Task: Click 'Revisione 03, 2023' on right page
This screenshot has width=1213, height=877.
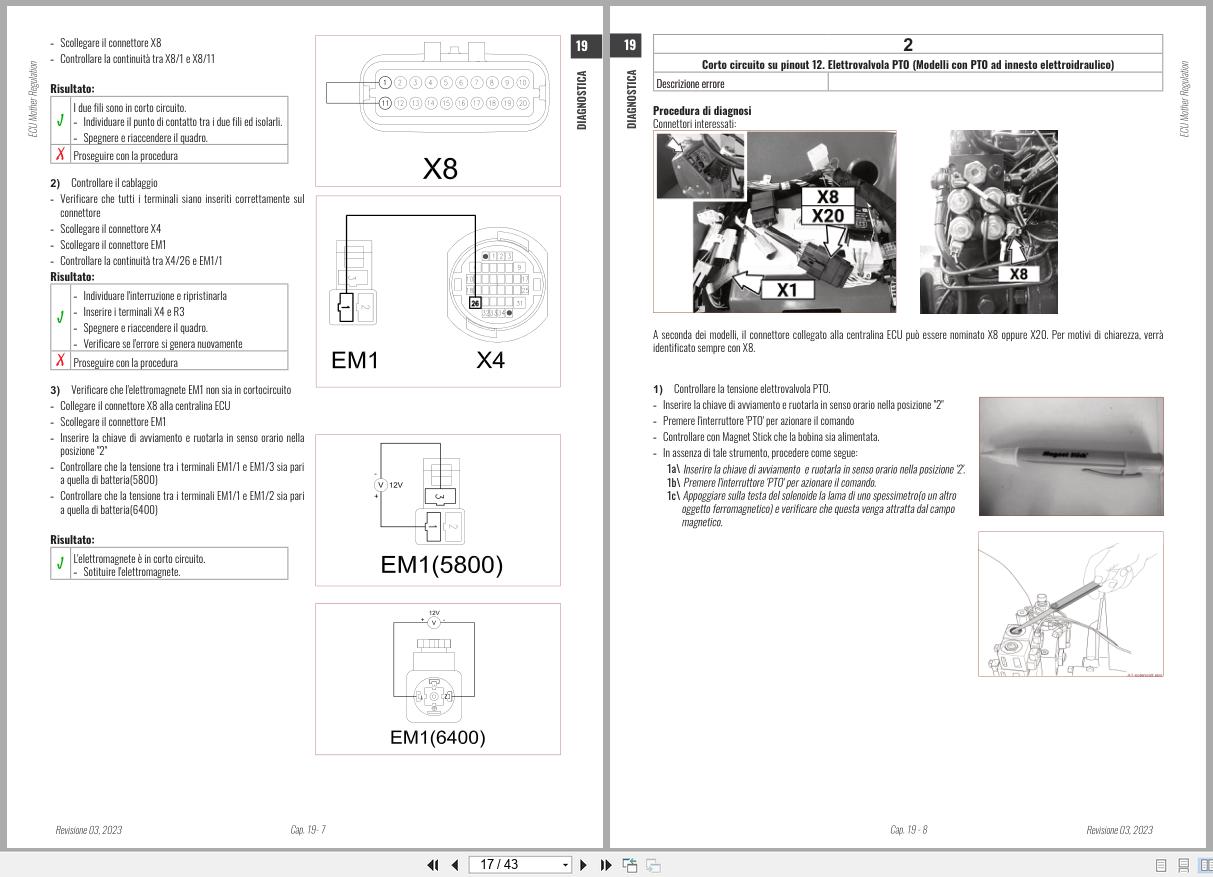Action: [x=1120, y=830]
